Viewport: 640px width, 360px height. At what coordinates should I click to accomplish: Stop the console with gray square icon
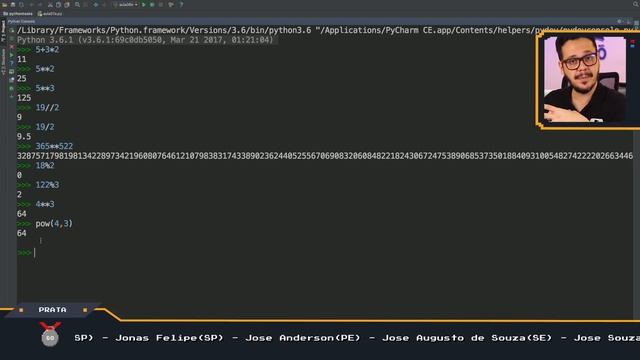click(11, 39)
